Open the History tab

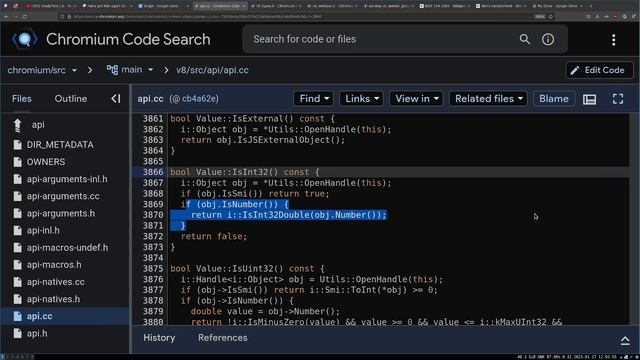click(x=159, y=338)
